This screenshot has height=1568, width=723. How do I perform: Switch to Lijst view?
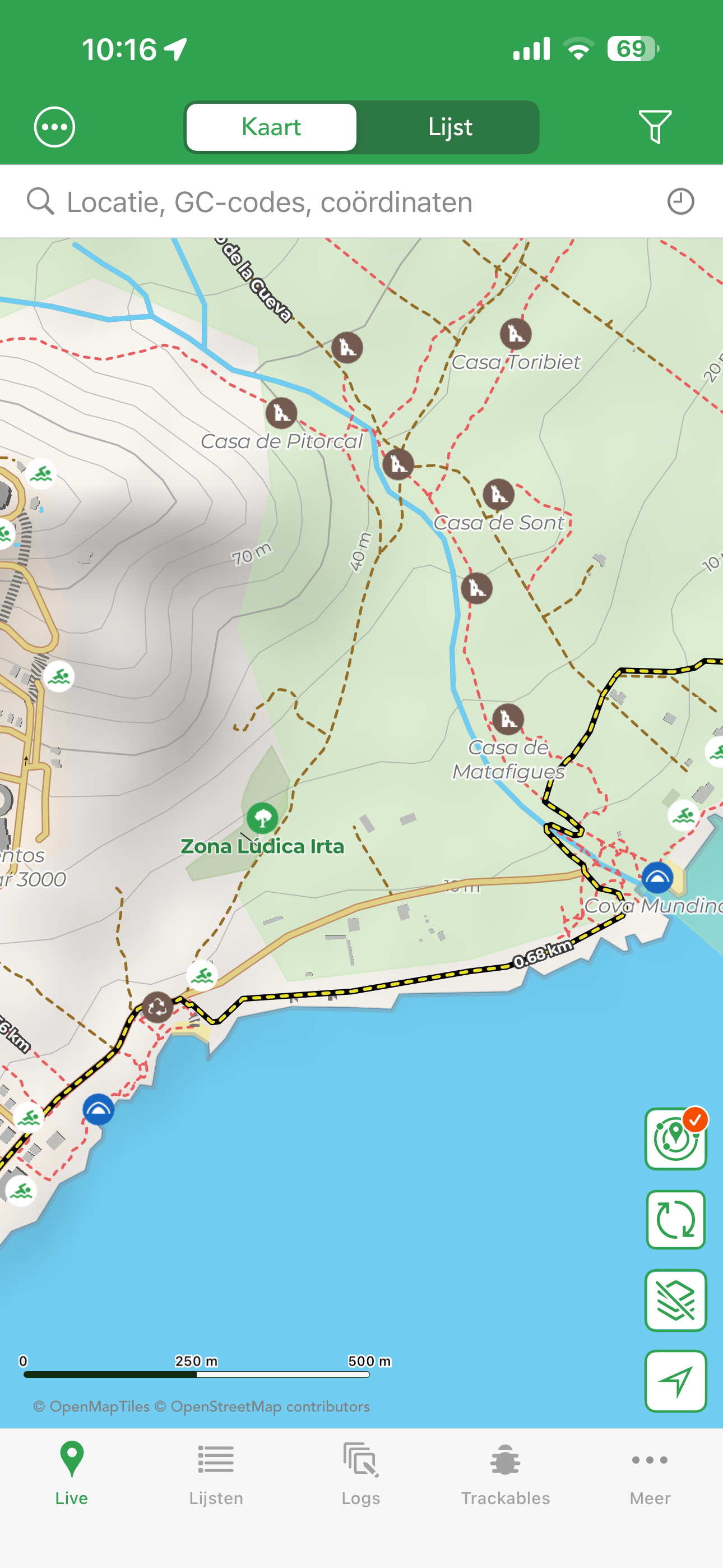[449, 127]
